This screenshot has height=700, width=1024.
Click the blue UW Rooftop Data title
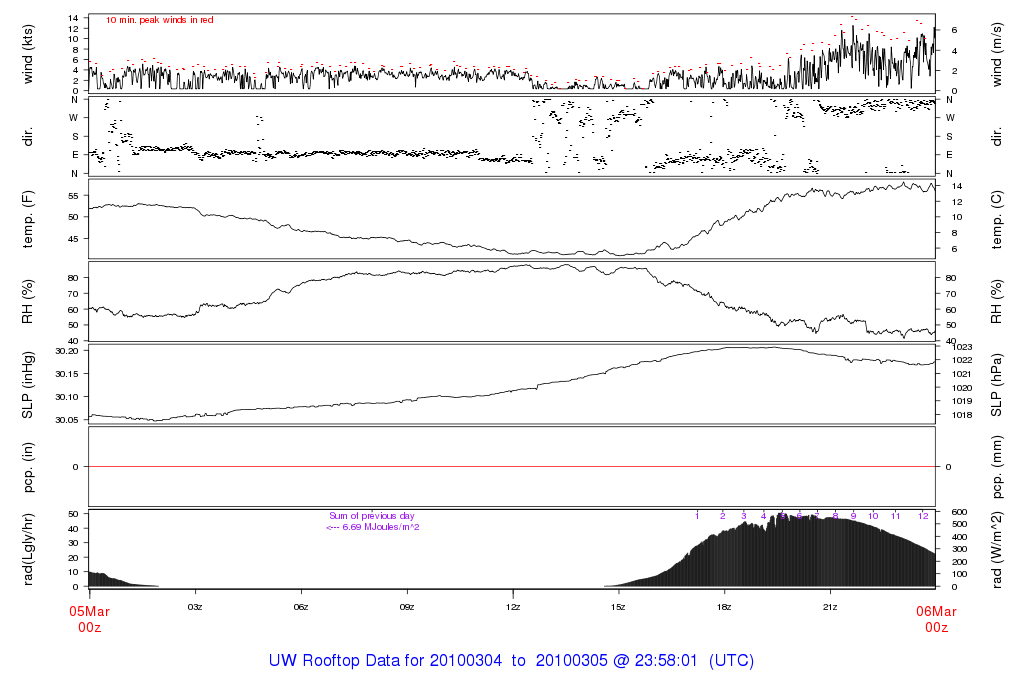tap(511, 661)
